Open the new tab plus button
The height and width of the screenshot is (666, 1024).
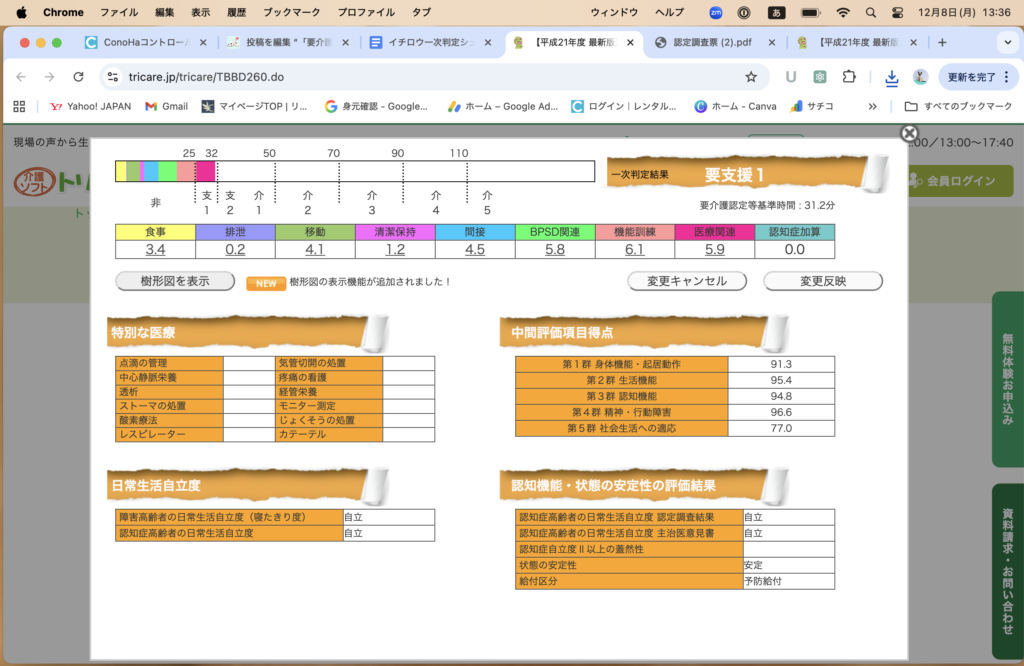pos(942,43)
